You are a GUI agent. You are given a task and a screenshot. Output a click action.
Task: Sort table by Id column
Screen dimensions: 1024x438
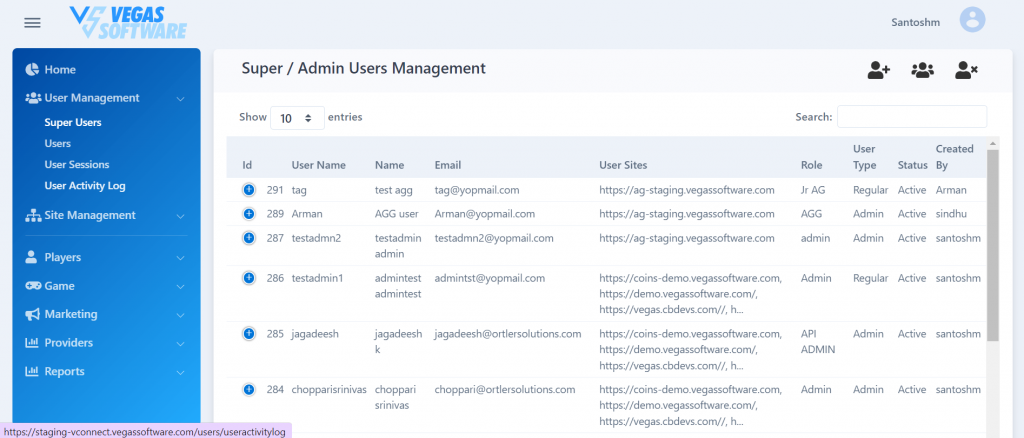[x=247, y=165]
